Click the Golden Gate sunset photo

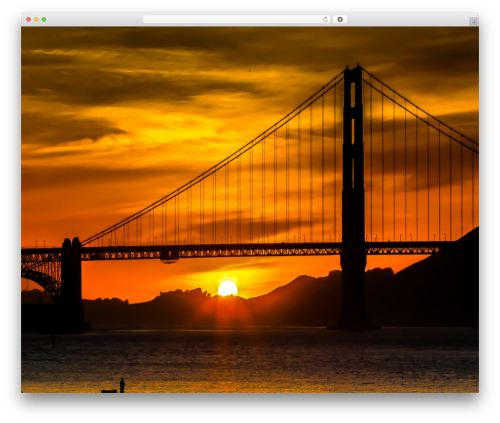(250, 210)
